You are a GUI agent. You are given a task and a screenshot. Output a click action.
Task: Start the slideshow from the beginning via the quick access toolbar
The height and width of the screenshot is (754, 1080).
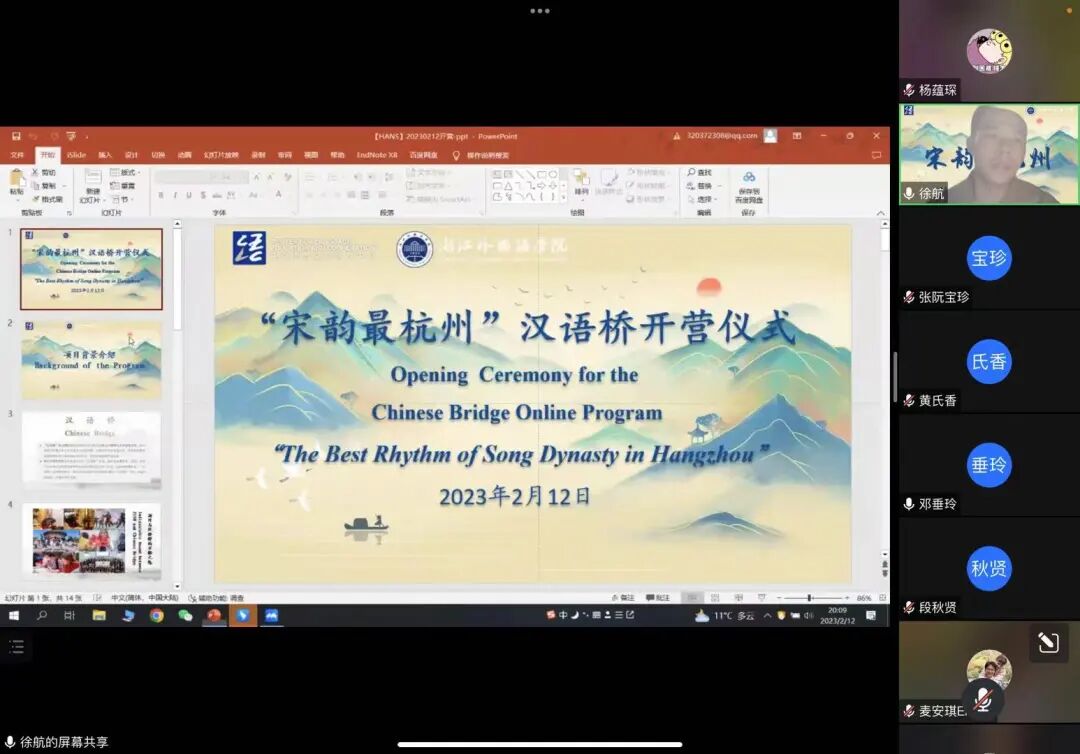click(x=71, y=136)
